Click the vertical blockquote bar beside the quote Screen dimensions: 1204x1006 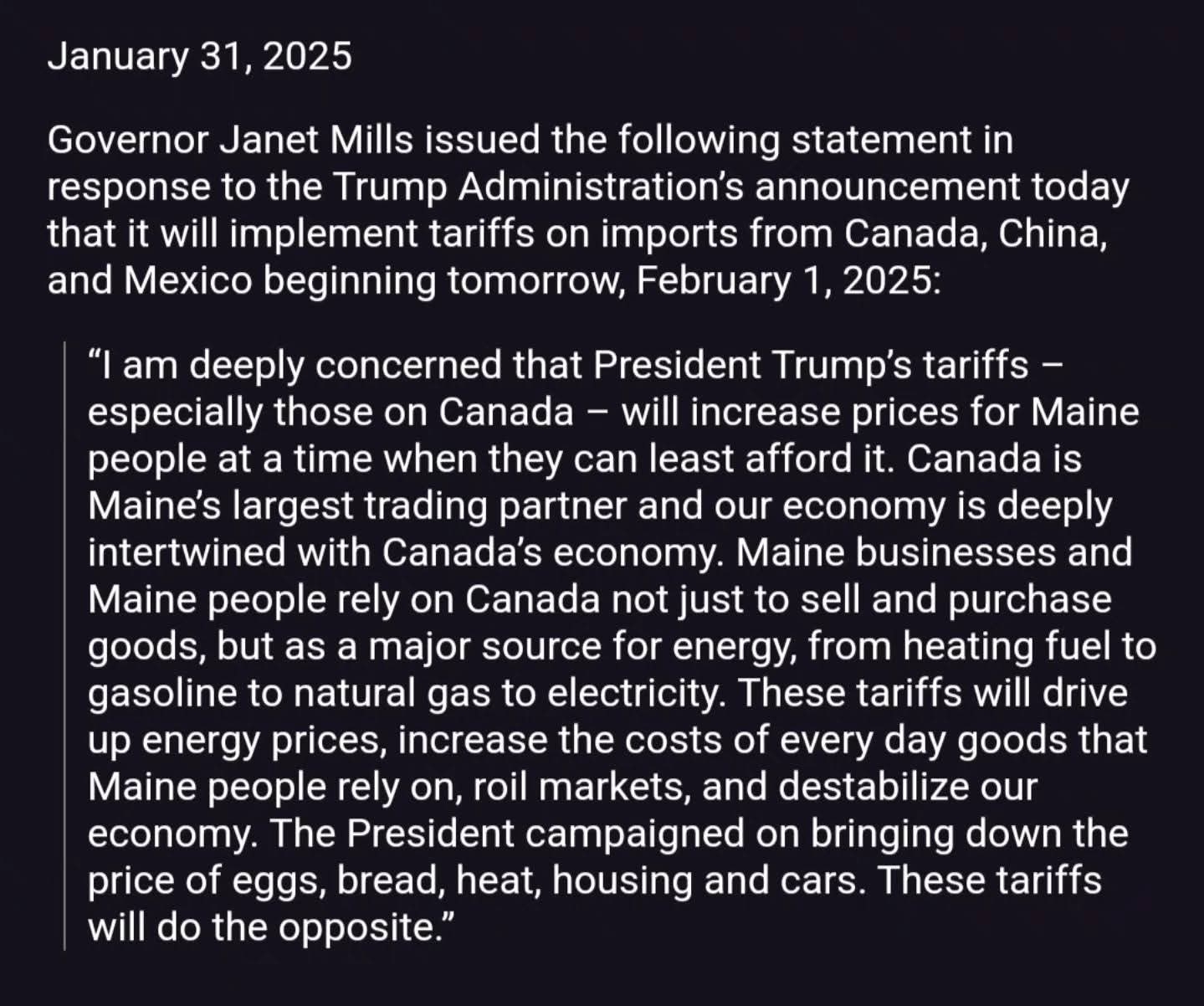[x=64, y=645]
